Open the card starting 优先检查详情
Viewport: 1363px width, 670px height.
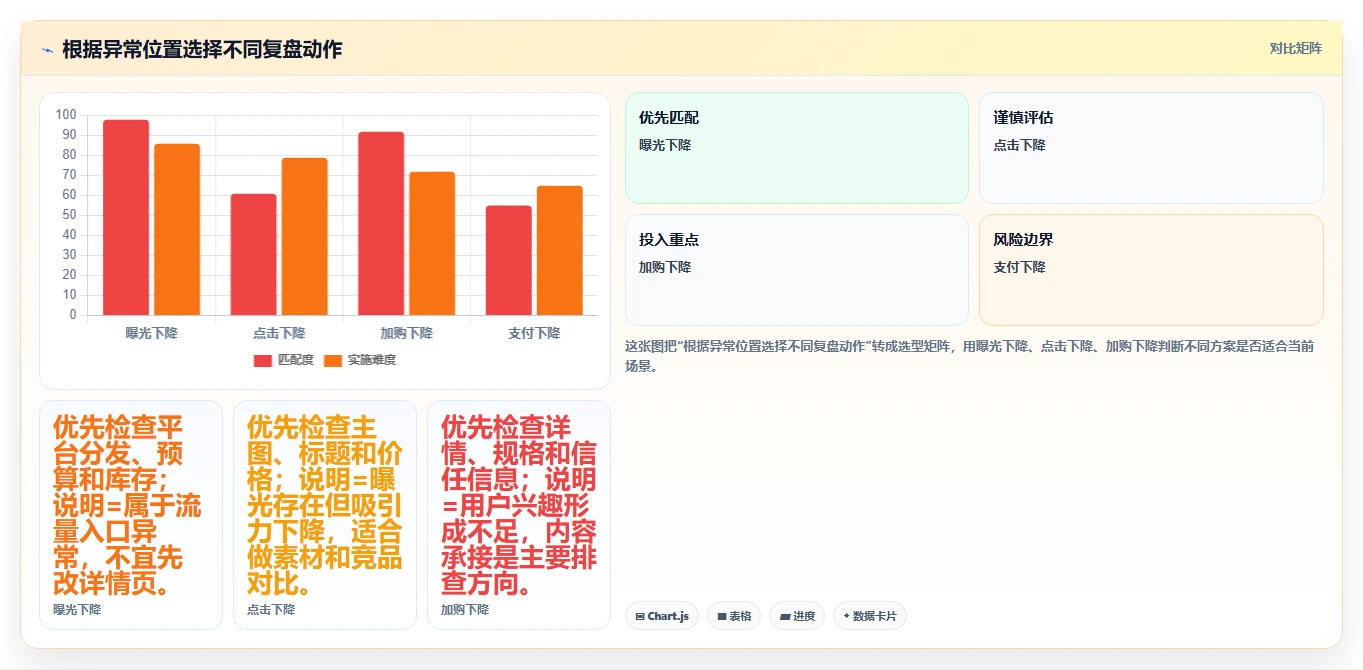point(519,515)
